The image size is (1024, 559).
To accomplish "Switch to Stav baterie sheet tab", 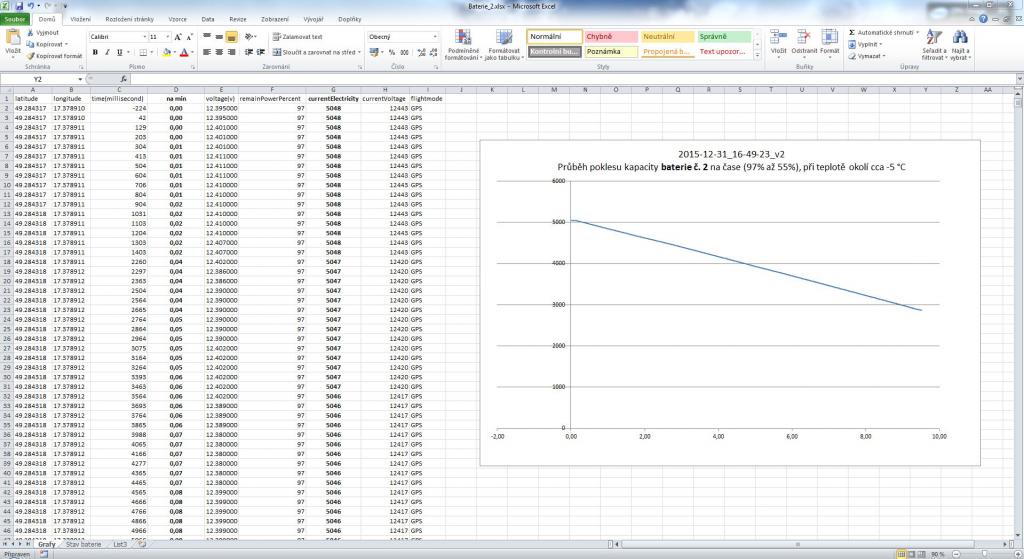I will click(84, 544).
